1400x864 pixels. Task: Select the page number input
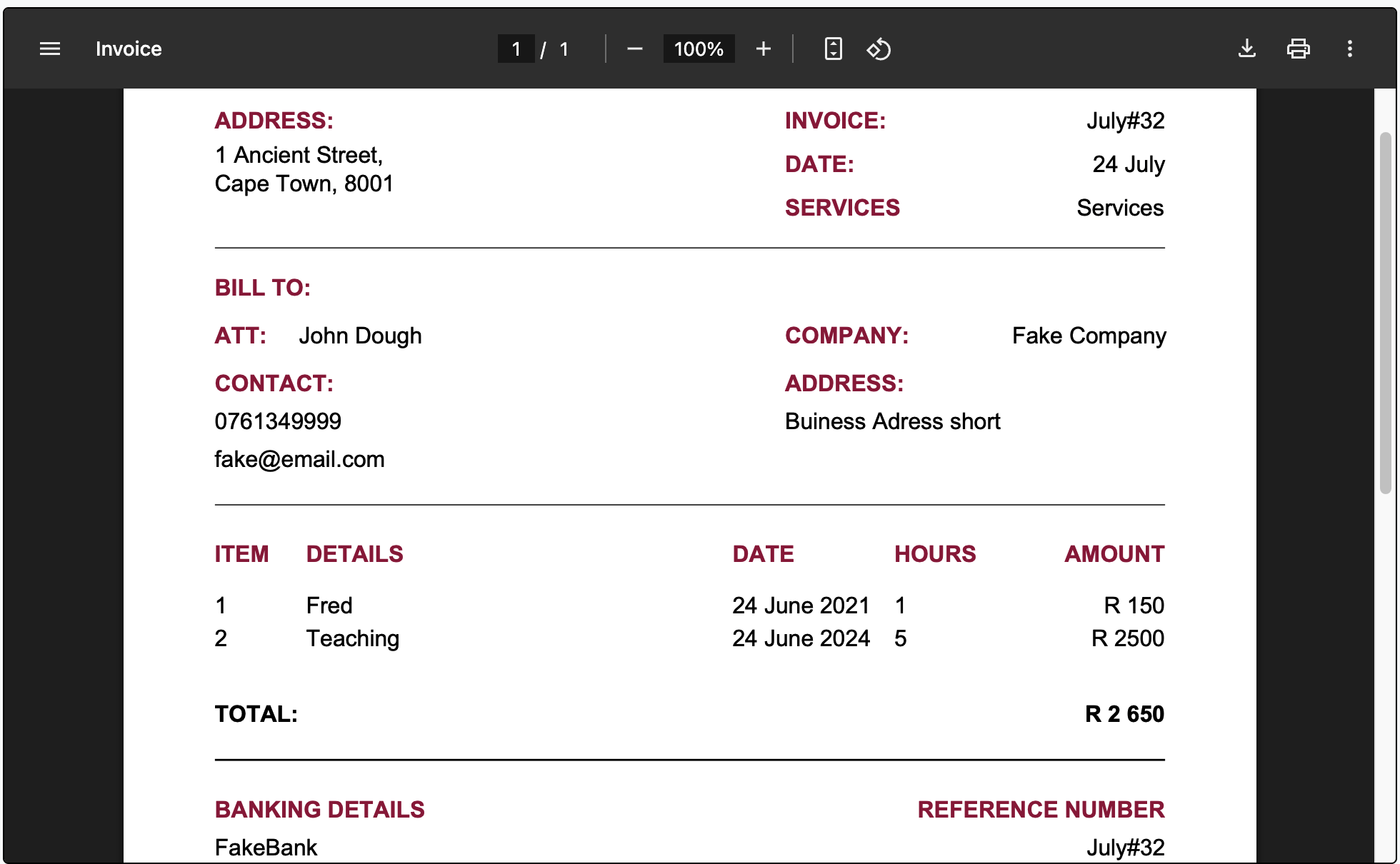[516, 49]
